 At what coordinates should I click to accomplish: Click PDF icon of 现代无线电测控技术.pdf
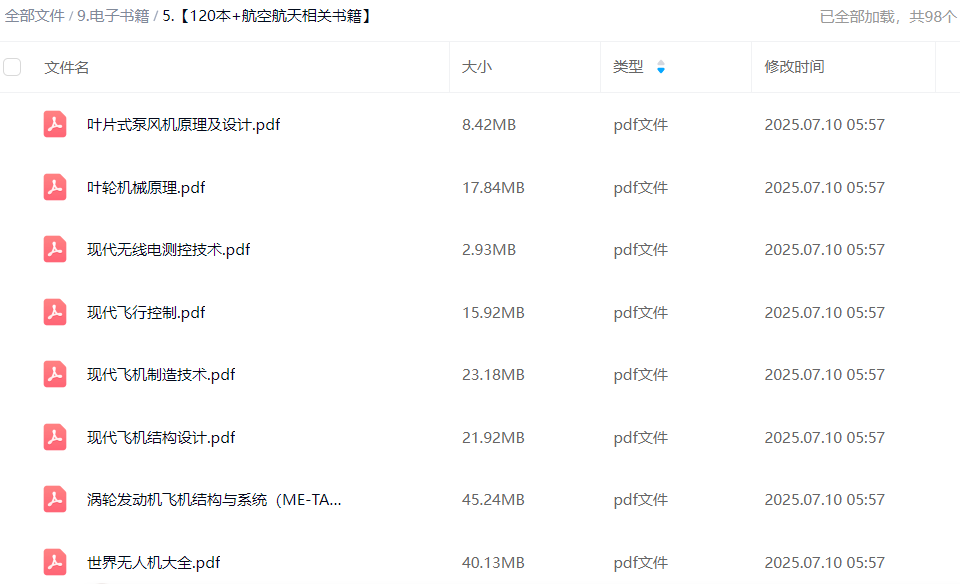click(55, 250)
